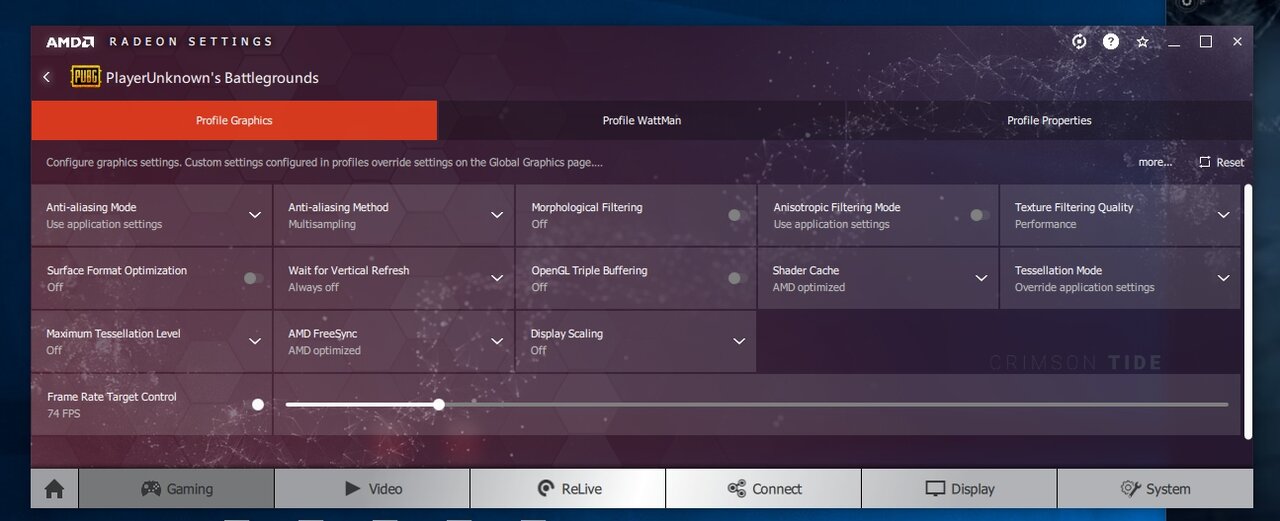Open the Gaming section
This screenshot has width=1280, height=521.
click(176, 489)
